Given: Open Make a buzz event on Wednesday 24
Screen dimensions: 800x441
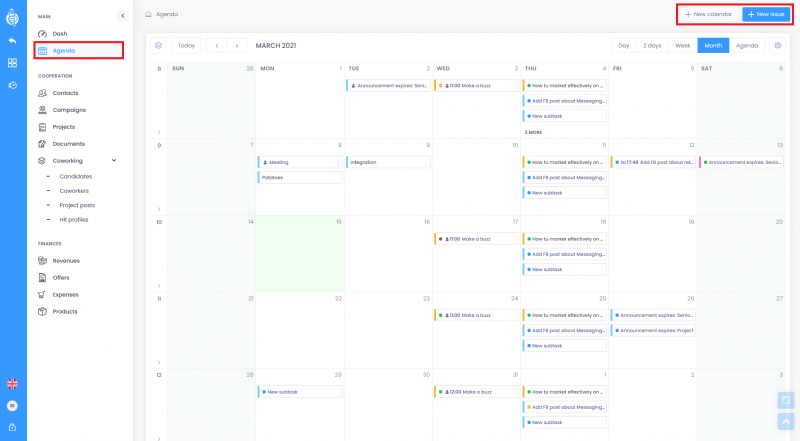Looking at the screenshot, I should [477, 315].
